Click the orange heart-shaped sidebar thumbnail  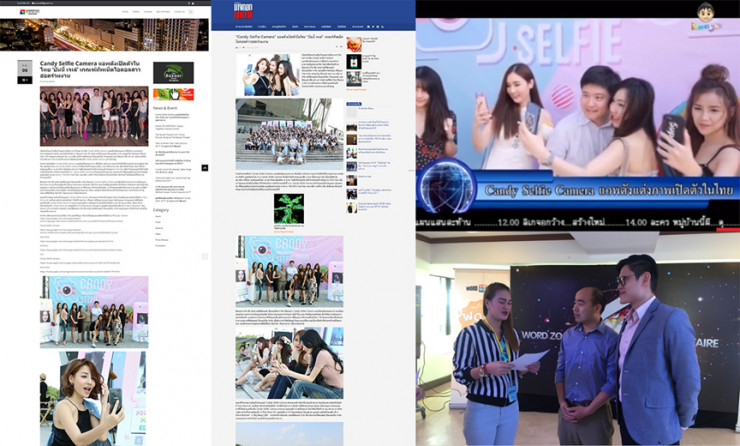354,45
